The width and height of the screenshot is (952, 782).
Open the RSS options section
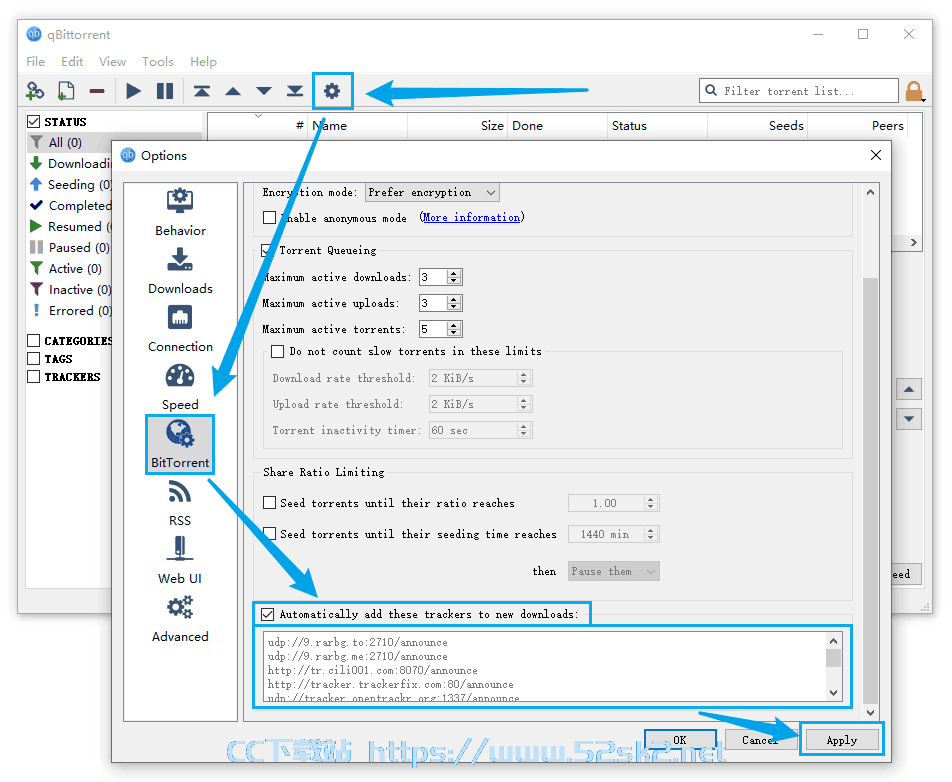[180, 503]
